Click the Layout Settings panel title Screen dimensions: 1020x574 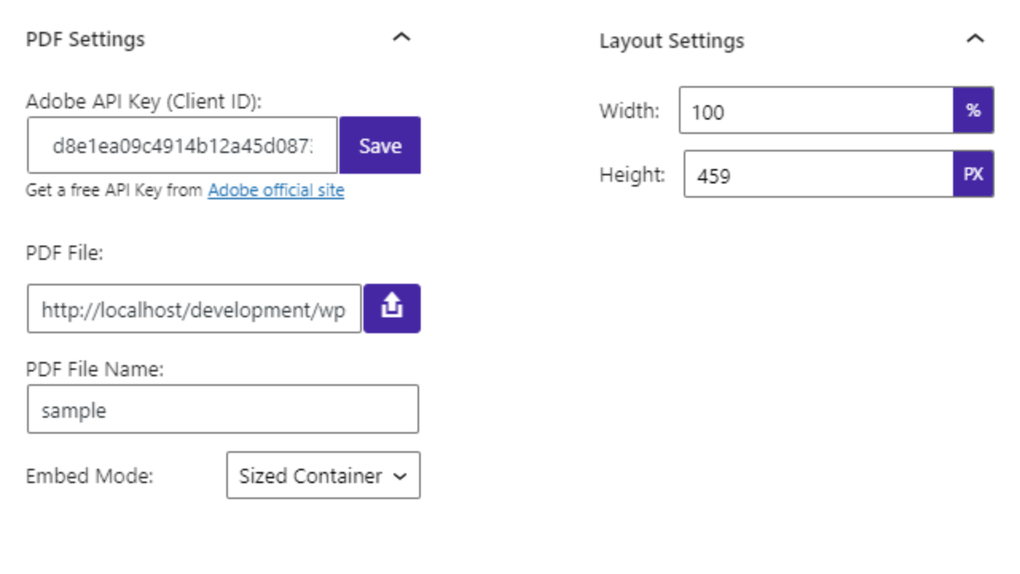[671, 41]
